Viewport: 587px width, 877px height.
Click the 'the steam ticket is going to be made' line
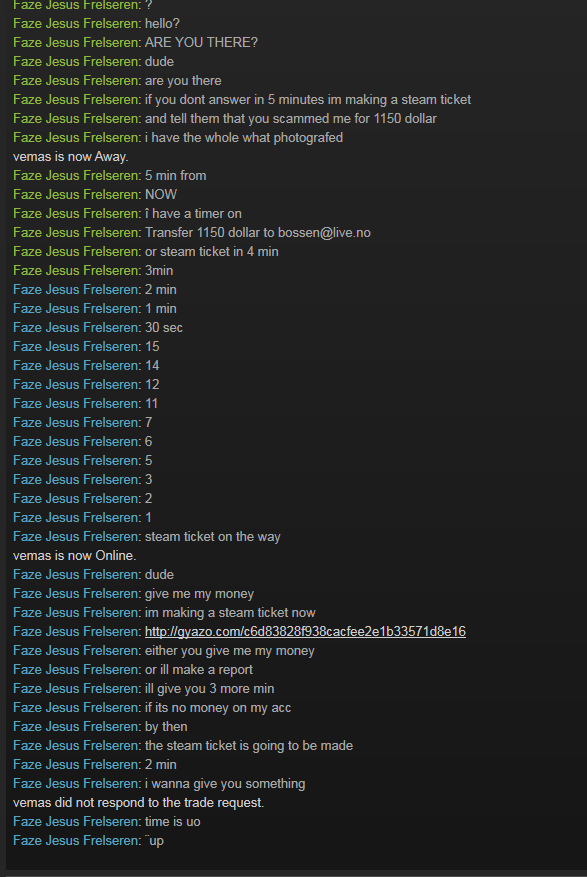pyautogui.click(x=249, y=746)
